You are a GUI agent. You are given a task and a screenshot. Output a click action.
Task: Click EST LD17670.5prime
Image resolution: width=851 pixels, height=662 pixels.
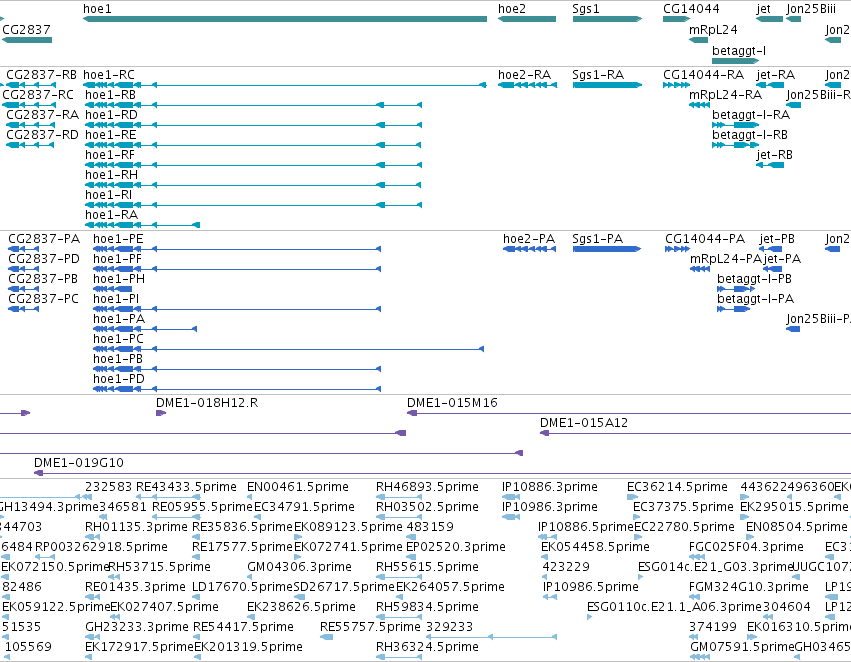[243, 587]
